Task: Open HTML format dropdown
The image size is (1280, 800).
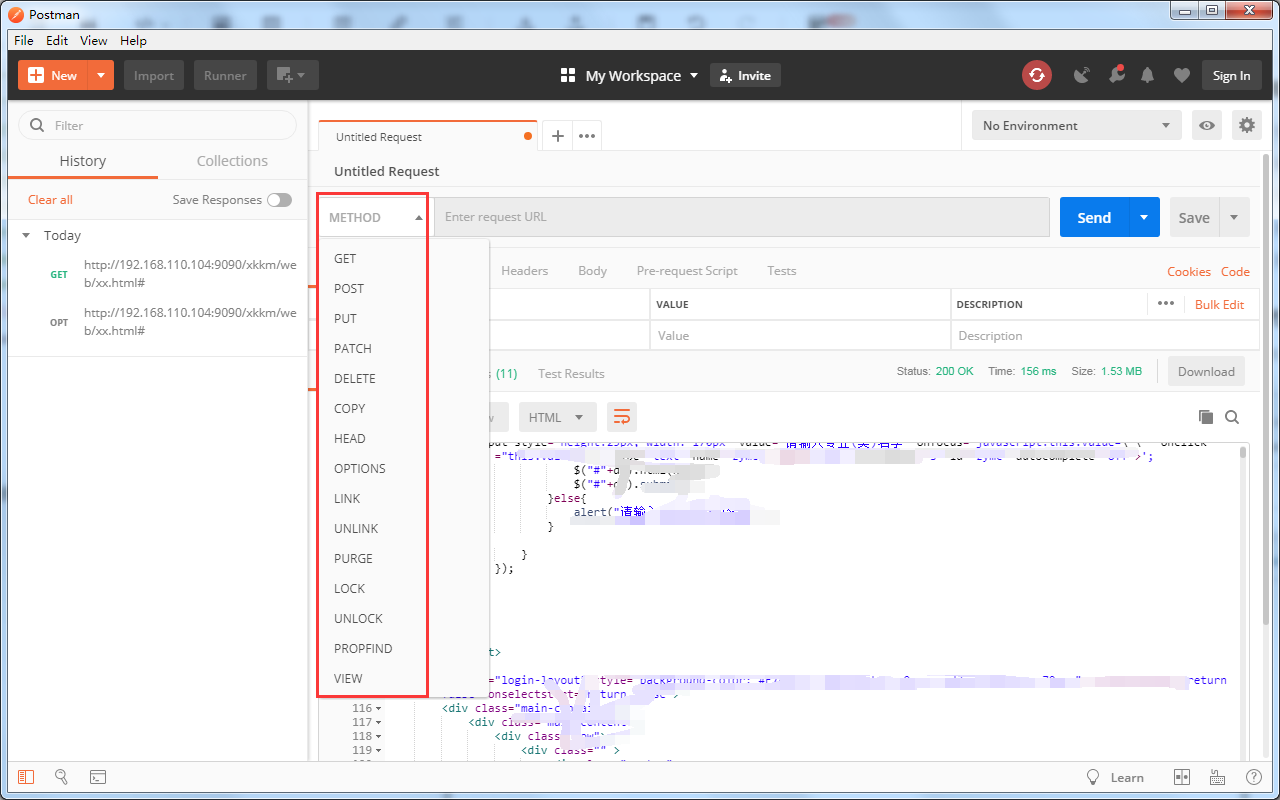Action: pos(557,417)
